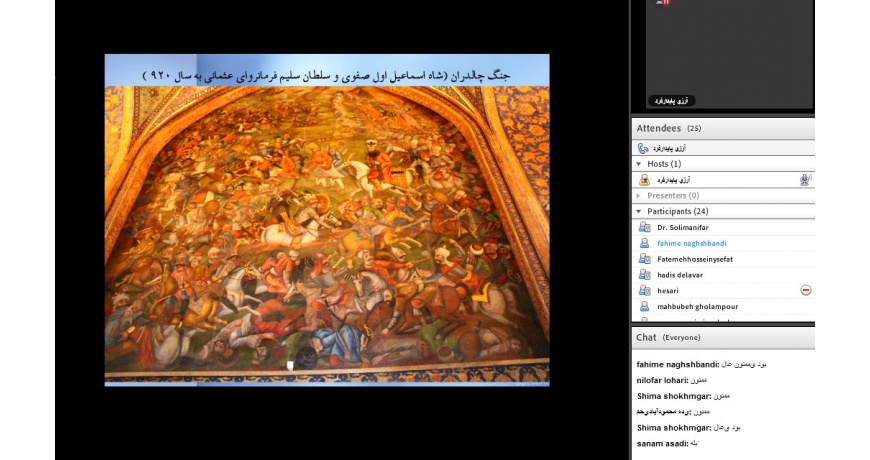
Task: Click Dr. Solimanifar's participant icon
Action: 644,227
